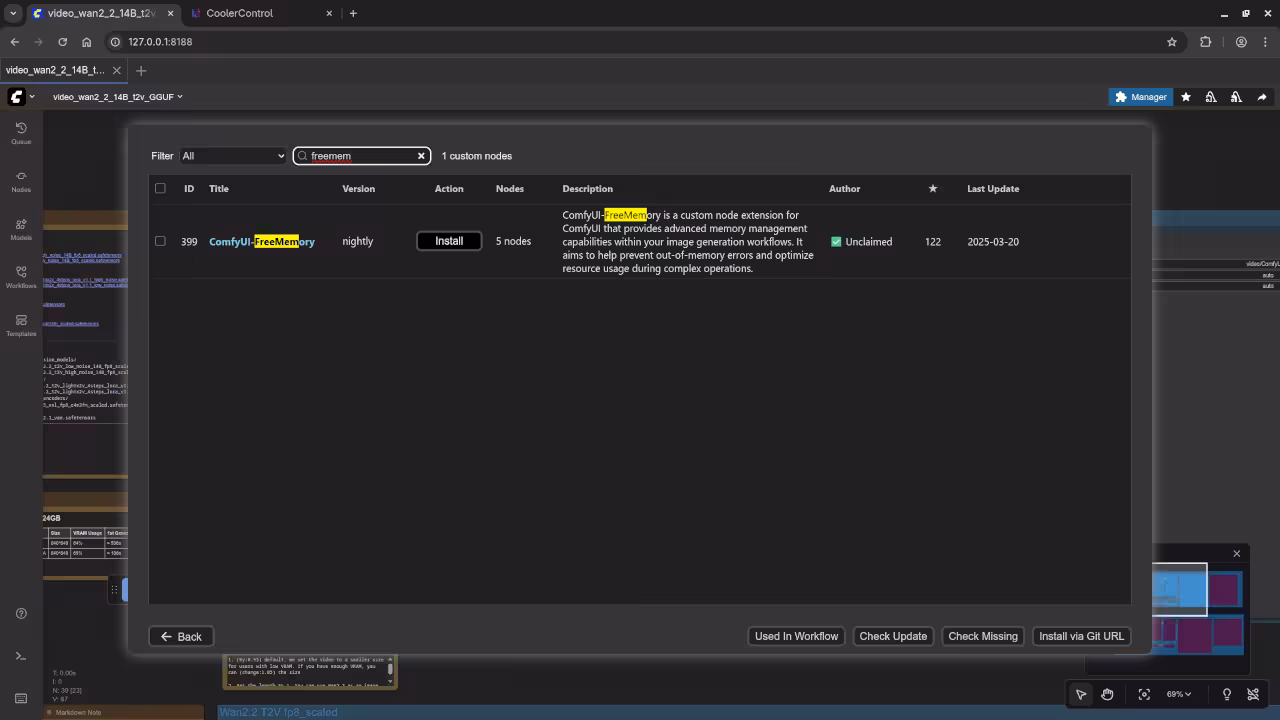Toggle link visibility icon in canvas toolbar
1280x720 pixels.
[1253, 694]
